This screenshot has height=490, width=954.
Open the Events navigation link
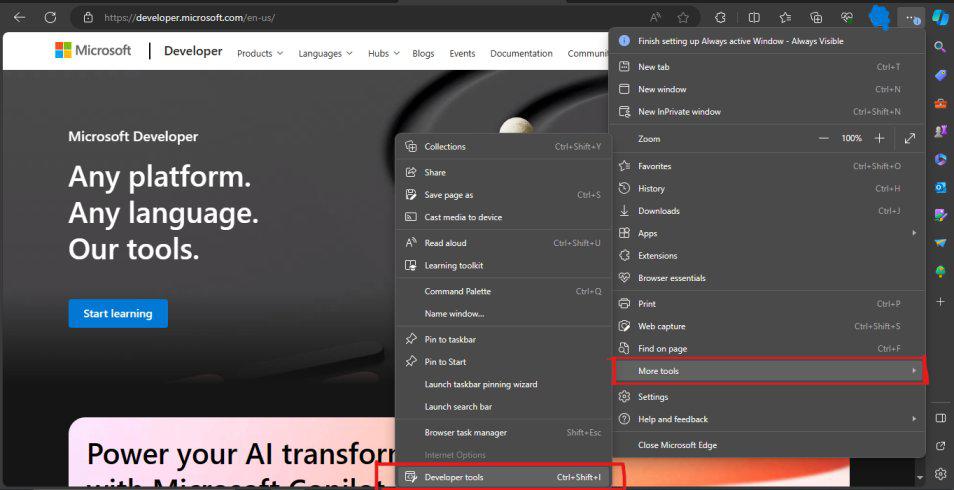(x=462, y=54)
